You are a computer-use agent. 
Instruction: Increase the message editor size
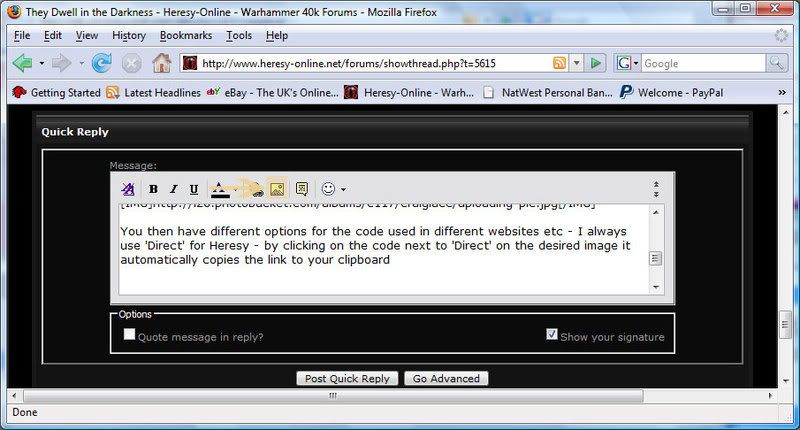tap(656, 194)
